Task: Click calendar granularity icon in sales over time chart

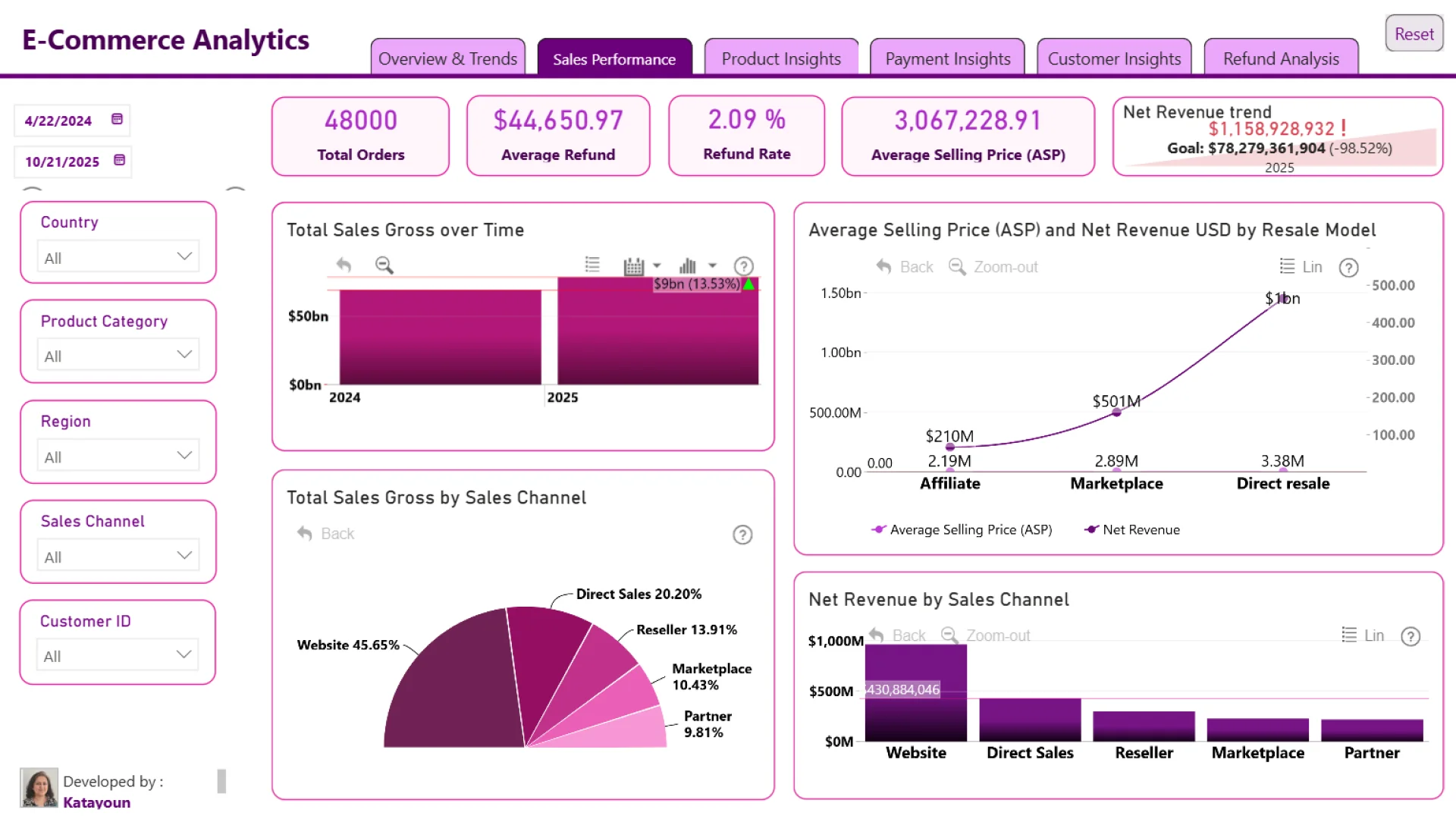Action: (x=634, y=266)
